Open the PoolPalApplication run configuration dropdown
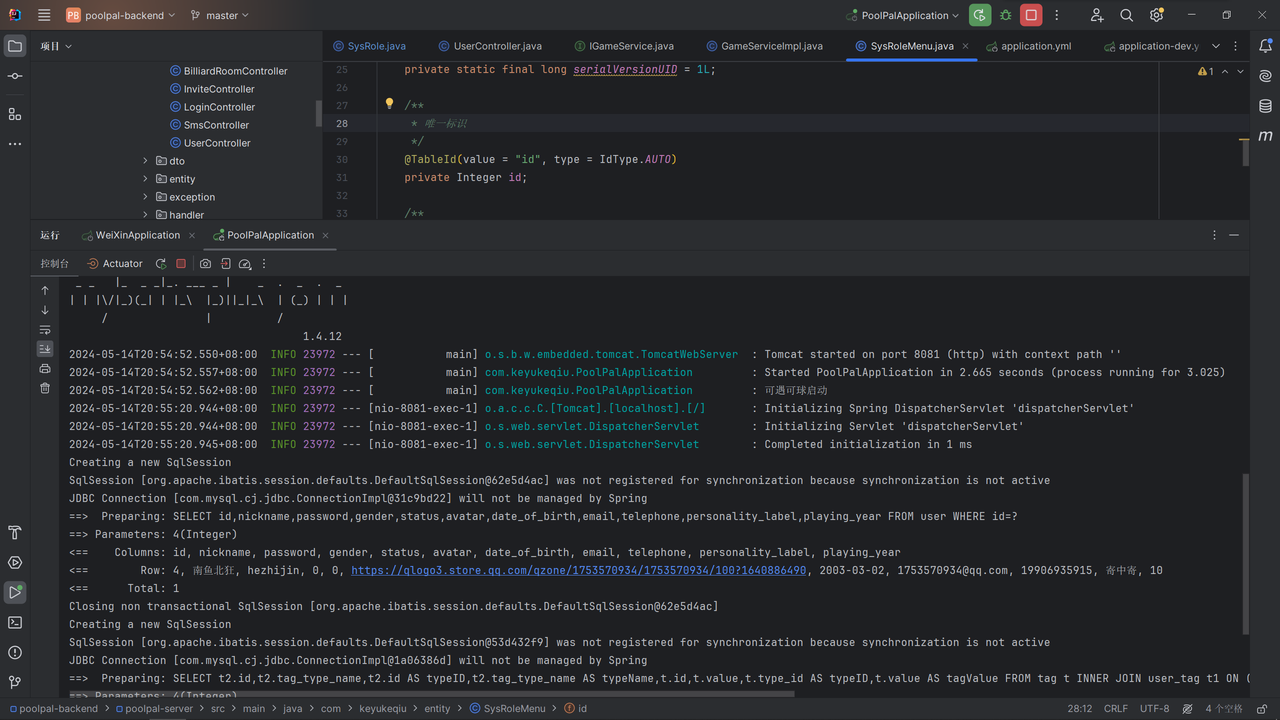The image size is (1280, 720). [904, 15]
